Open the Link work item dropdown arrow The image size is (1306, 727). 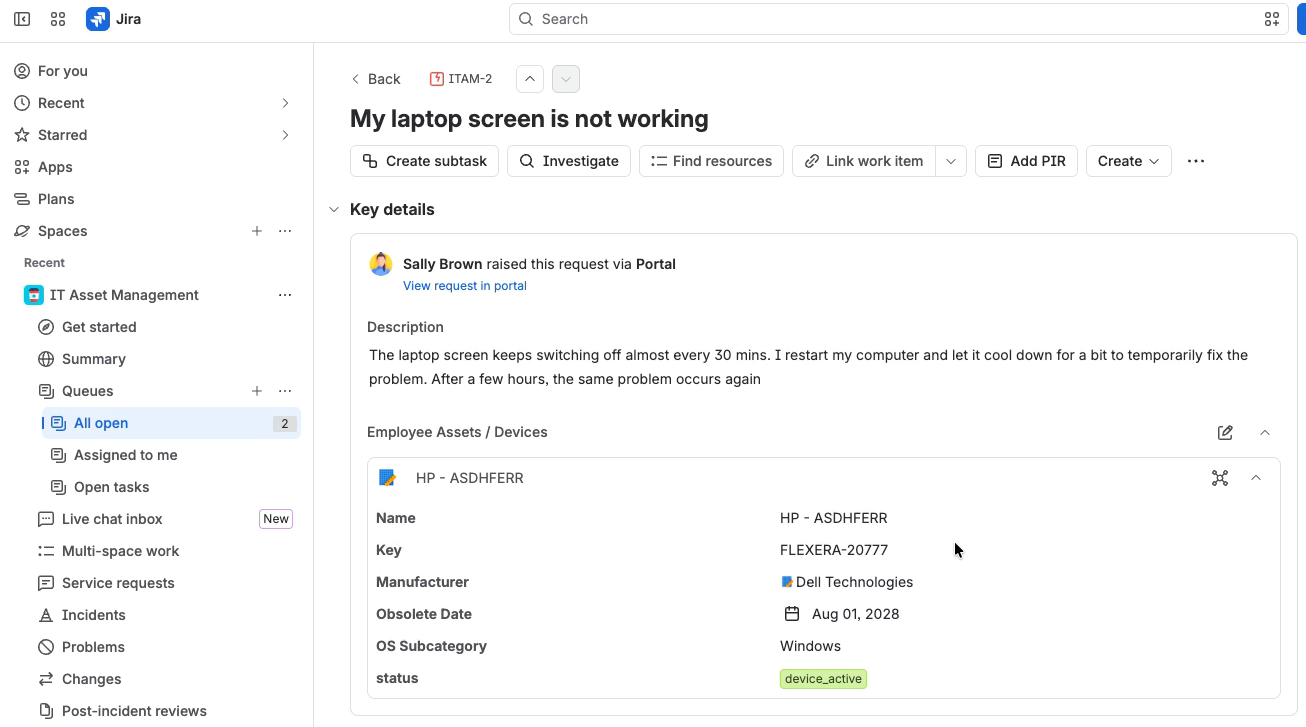pyautogui.click(x=951, y=161)
